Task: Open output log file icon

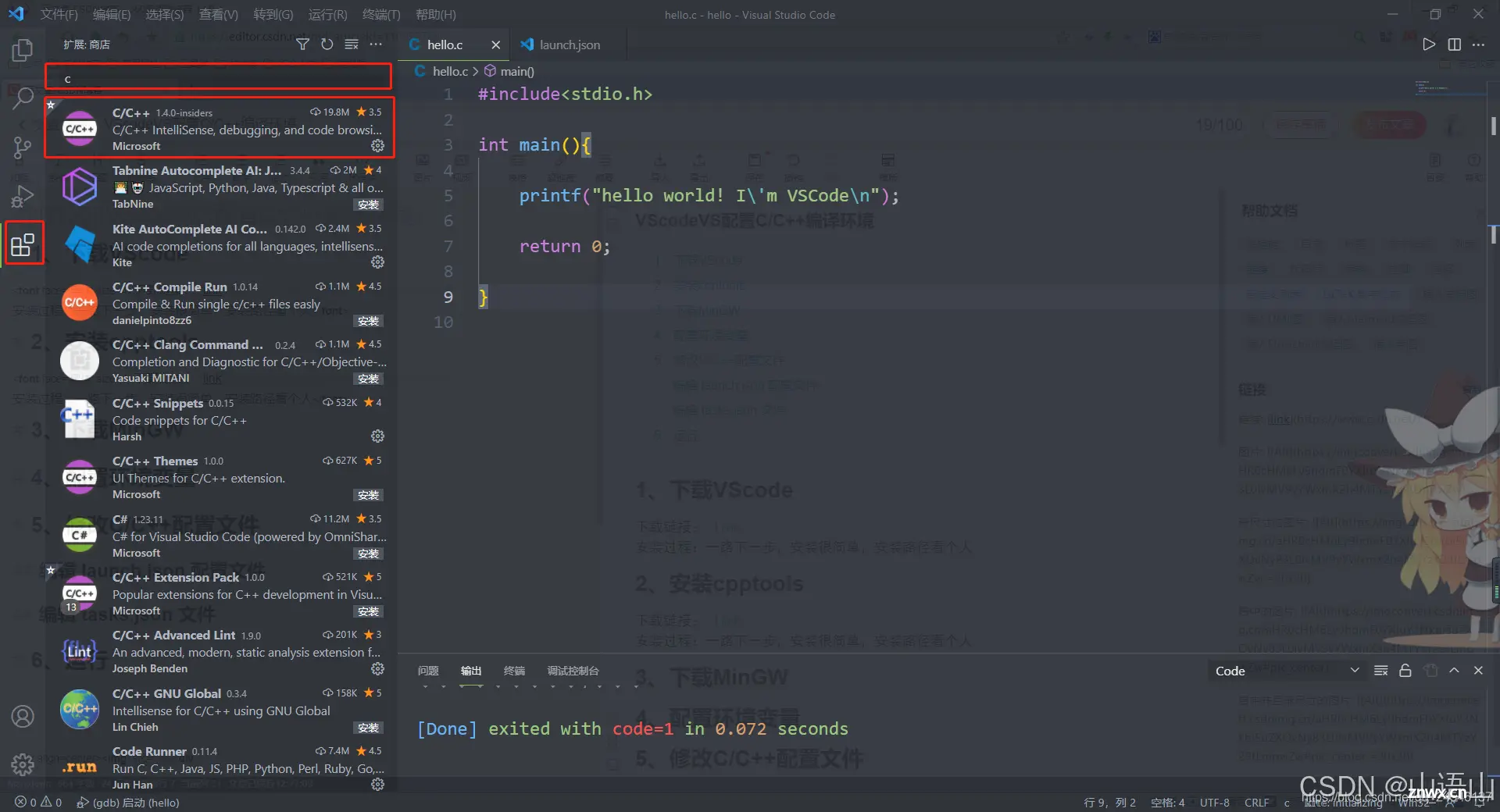Action: click(1430, 671)
